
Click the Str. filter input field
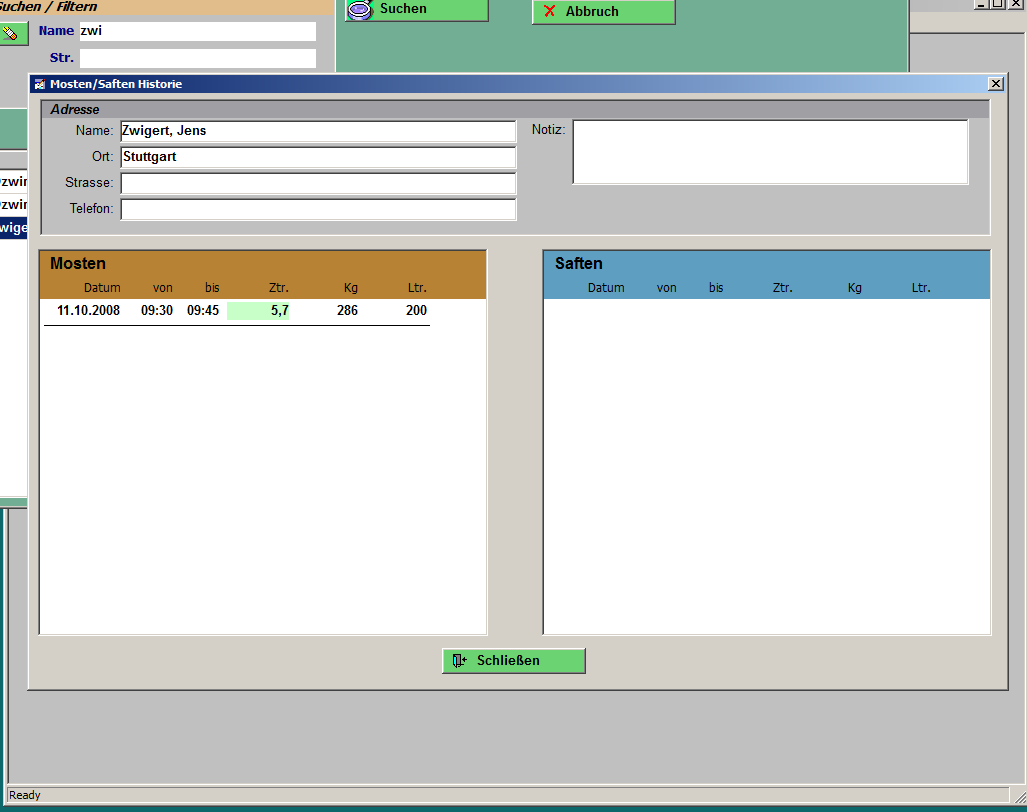197,58
